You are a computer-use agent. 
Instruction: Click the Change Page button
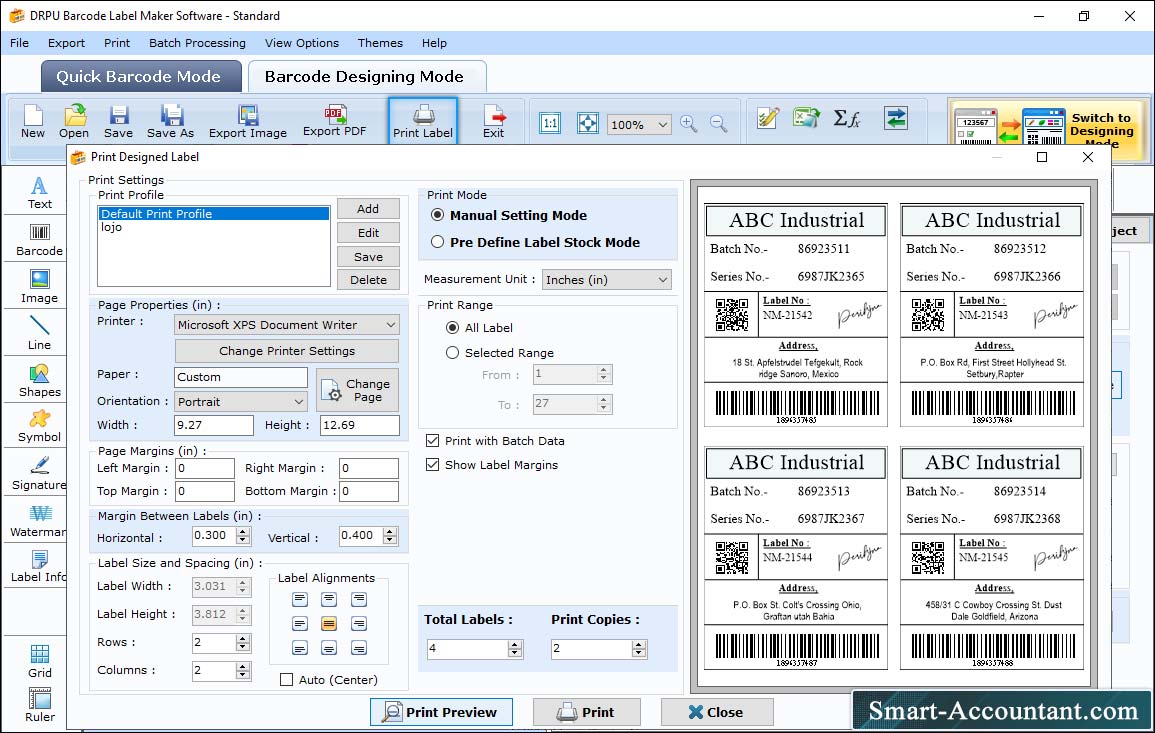357,390
